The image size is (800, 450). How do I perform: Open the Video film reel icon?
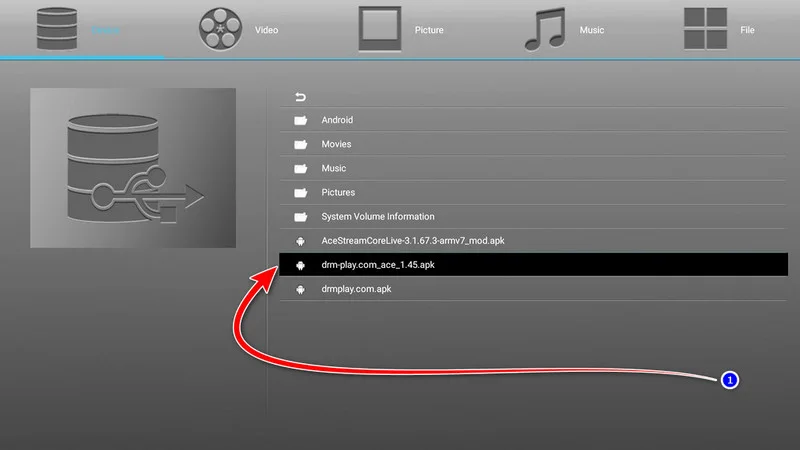point(220,29)
